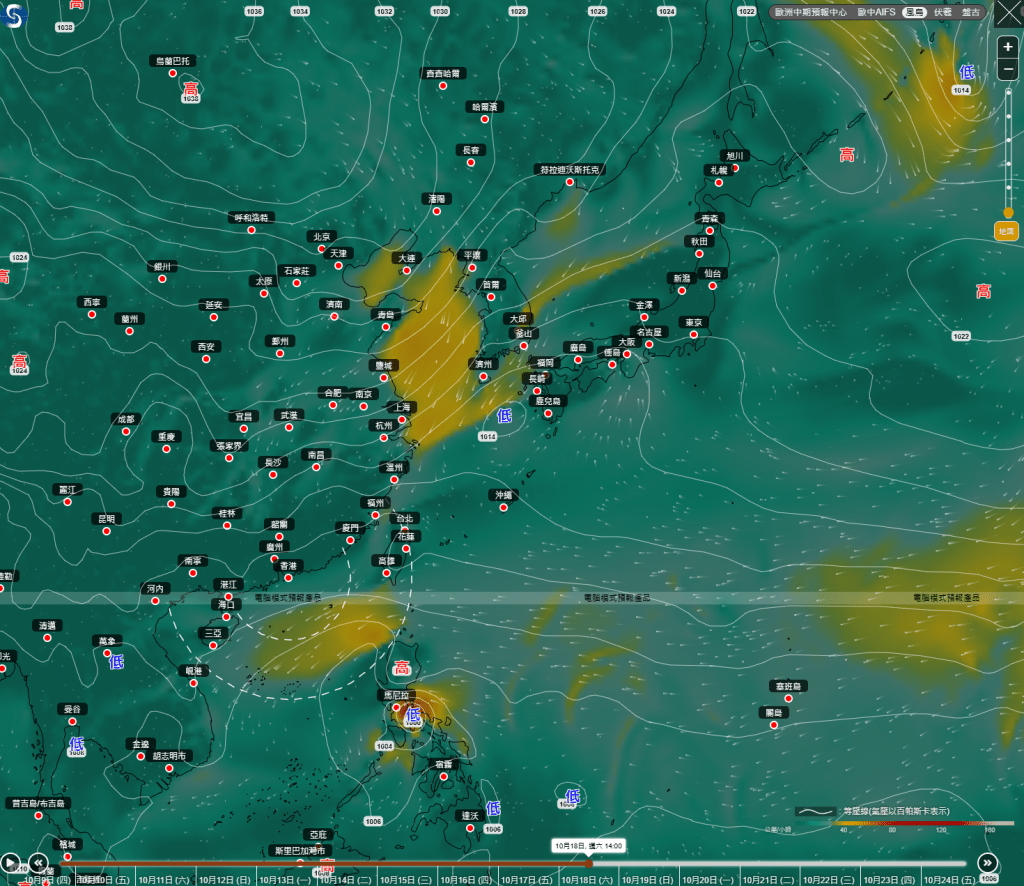Click the orange altitude slider handle
The width and height of the screenshot is (1024, 886).
(1007, 213)
